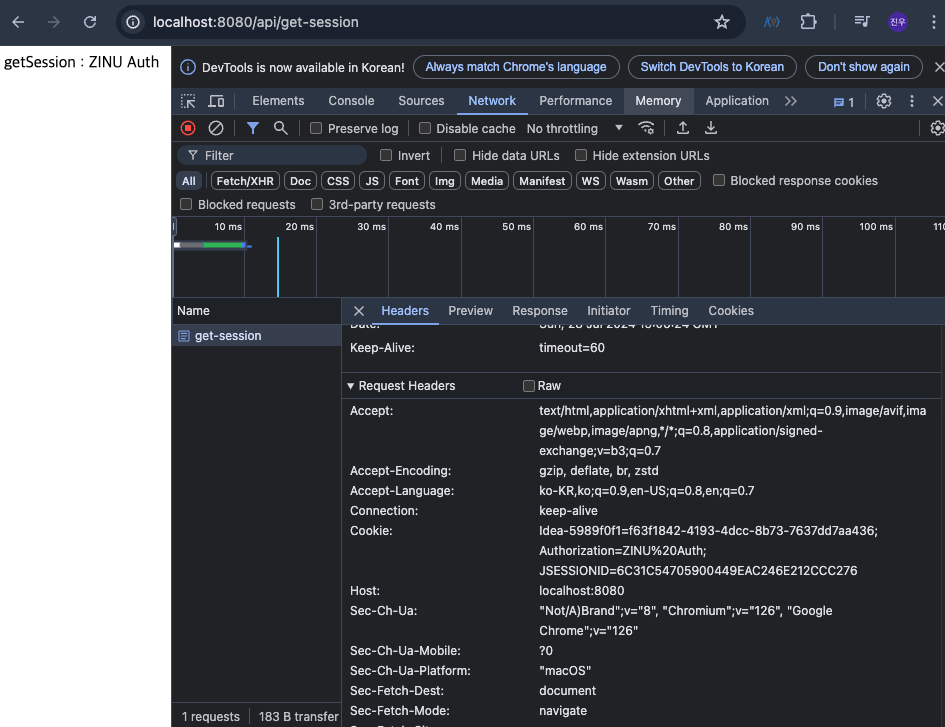Dismiss the DevTools language infobar
Image resolution: width=945 pixels, height=727 pixels.
[938, 67]
